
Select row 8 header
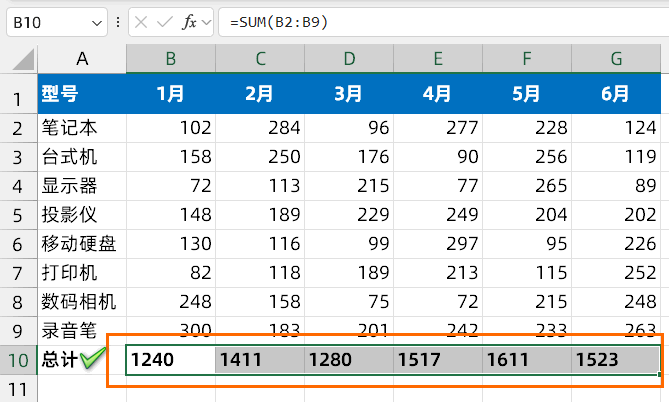[x=18, y=302]
